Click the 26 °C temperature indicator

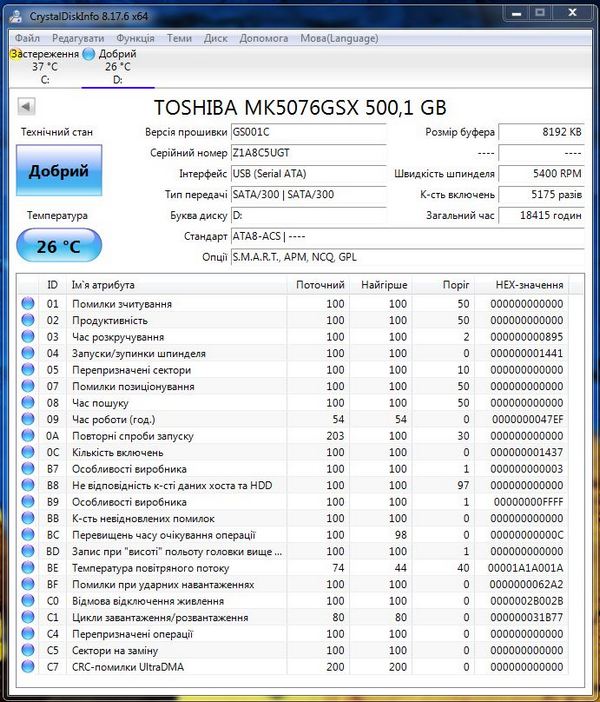pyautogui.click(x=59, y=245)
